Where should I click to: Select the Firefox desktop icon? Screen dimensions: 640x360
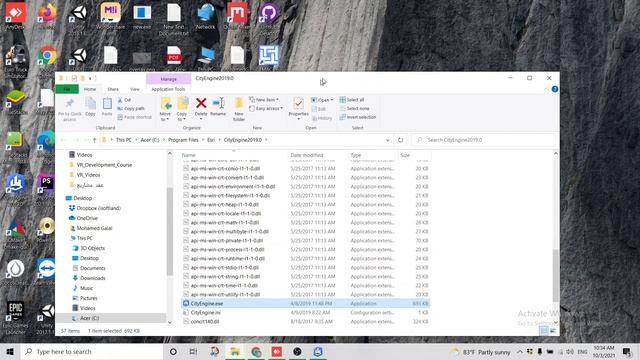(x=47, y=16)
